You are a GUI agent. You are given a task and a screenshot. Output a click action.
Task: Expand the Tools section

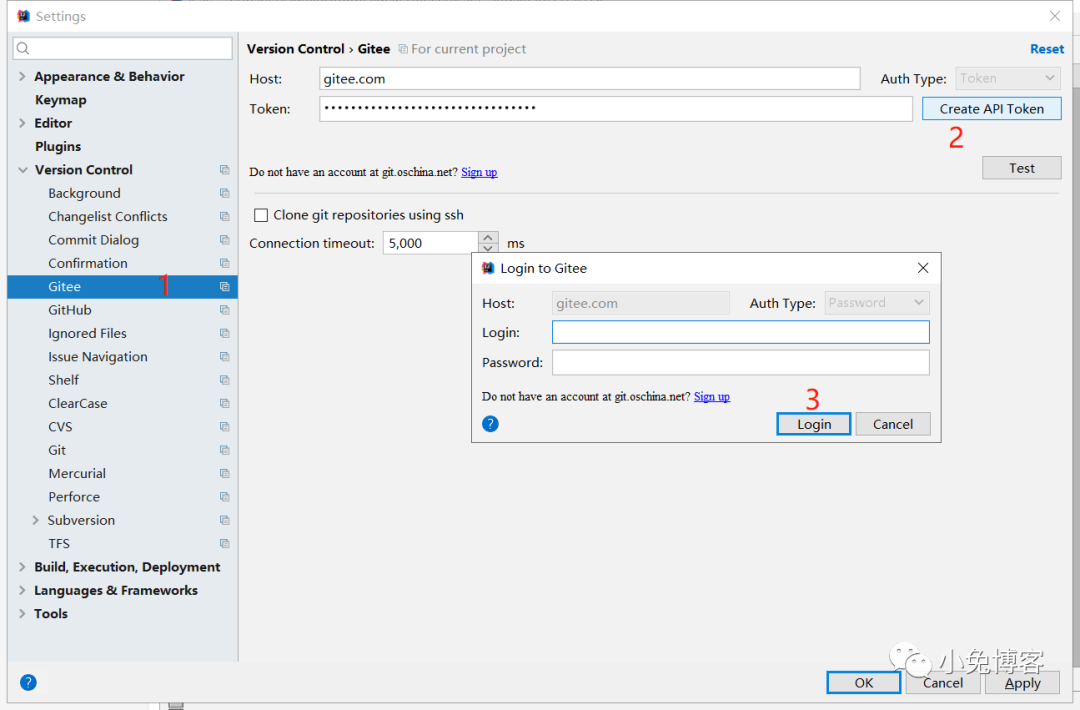(22, 614)
